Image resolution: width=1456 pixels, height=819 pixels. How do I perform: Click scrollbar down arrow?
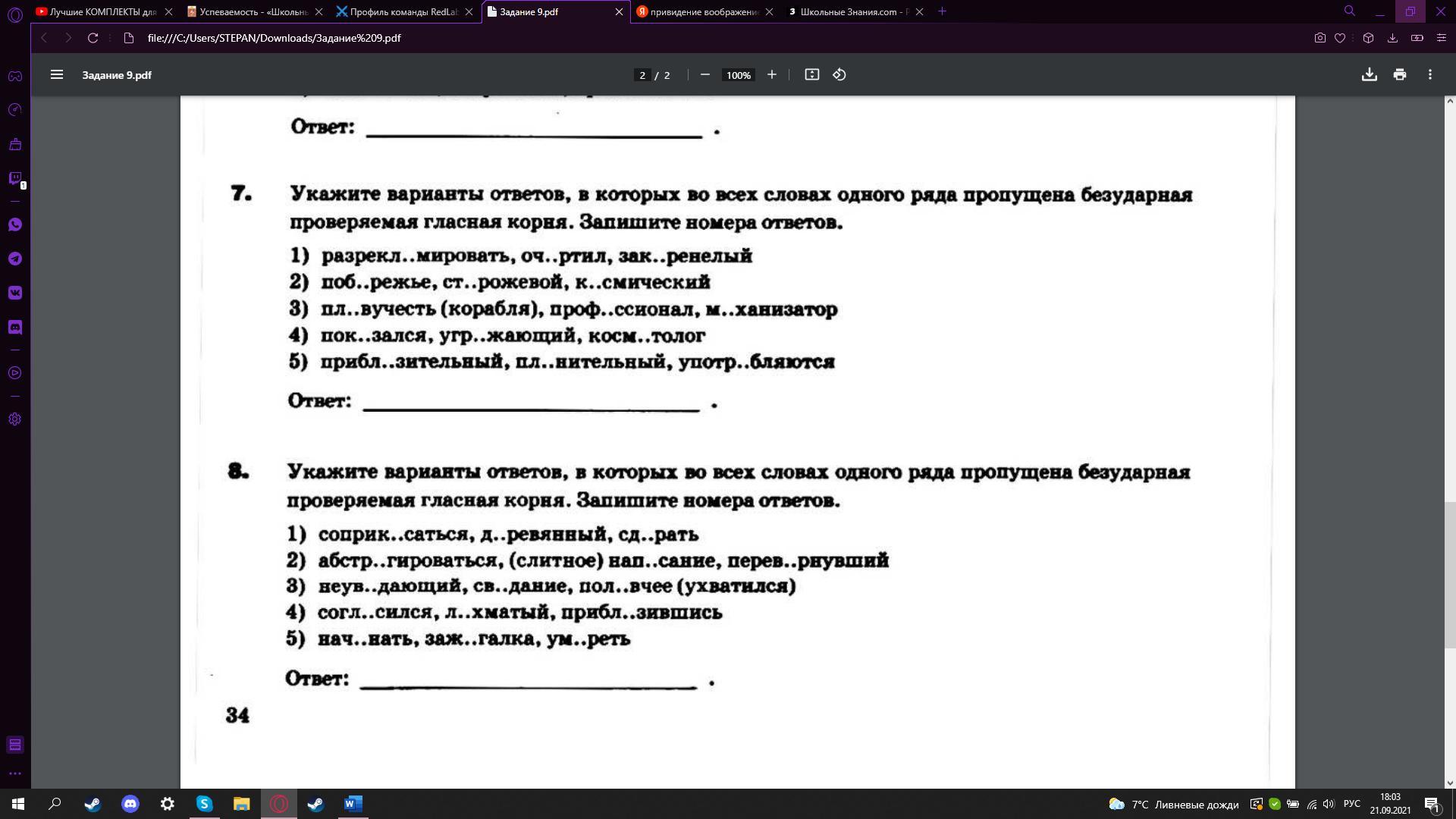[x=1450, y=783]
